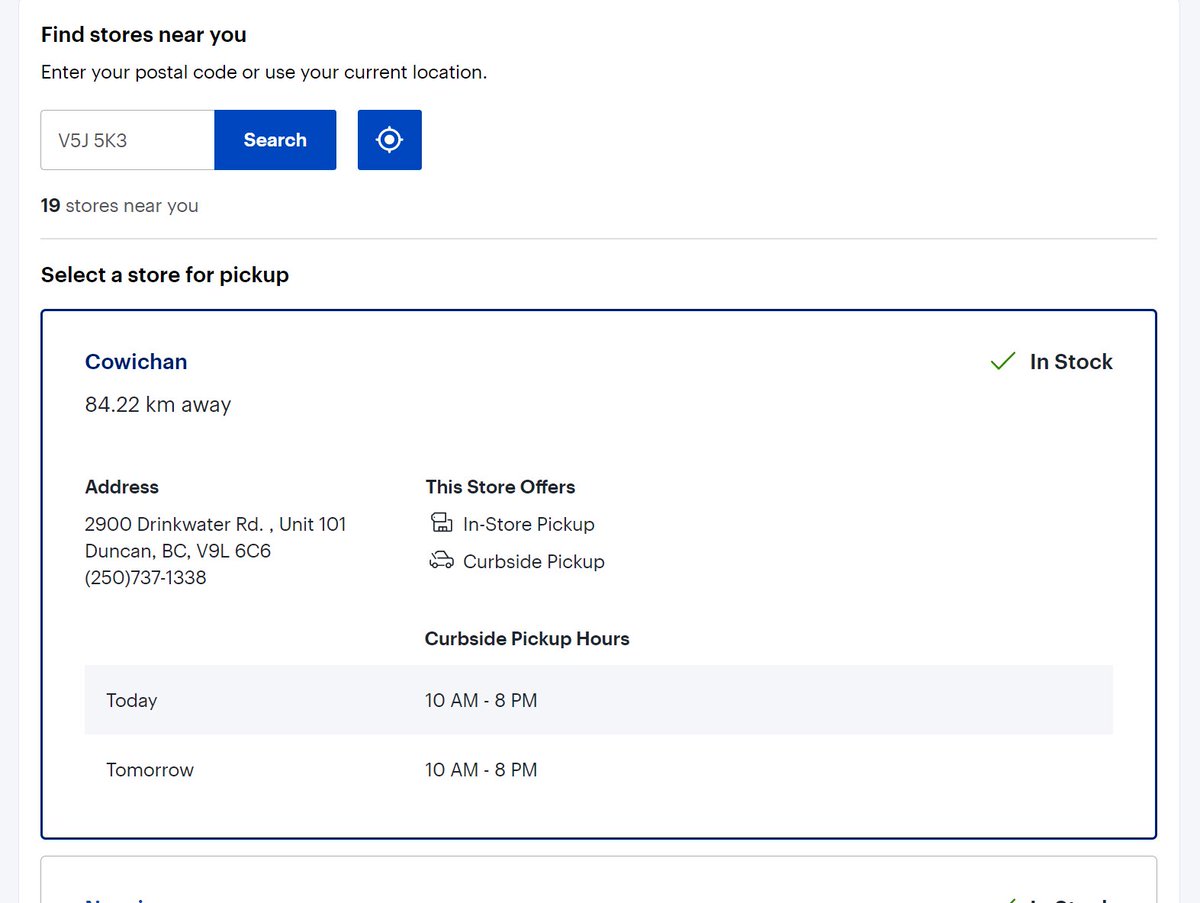Click the Curbside Pickup car icon

pos(441,561)
